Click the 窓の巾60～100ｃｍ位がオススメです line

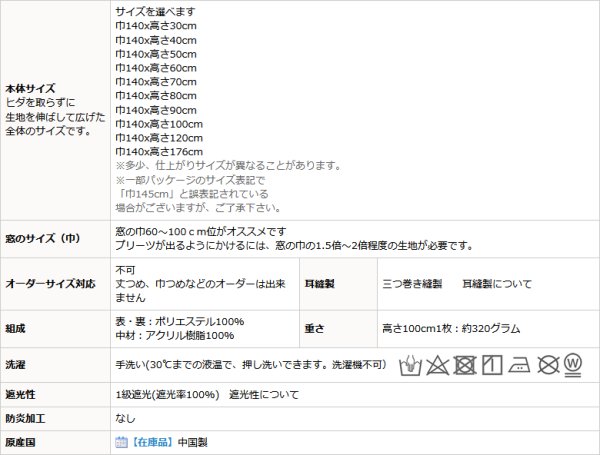(201, 232)
